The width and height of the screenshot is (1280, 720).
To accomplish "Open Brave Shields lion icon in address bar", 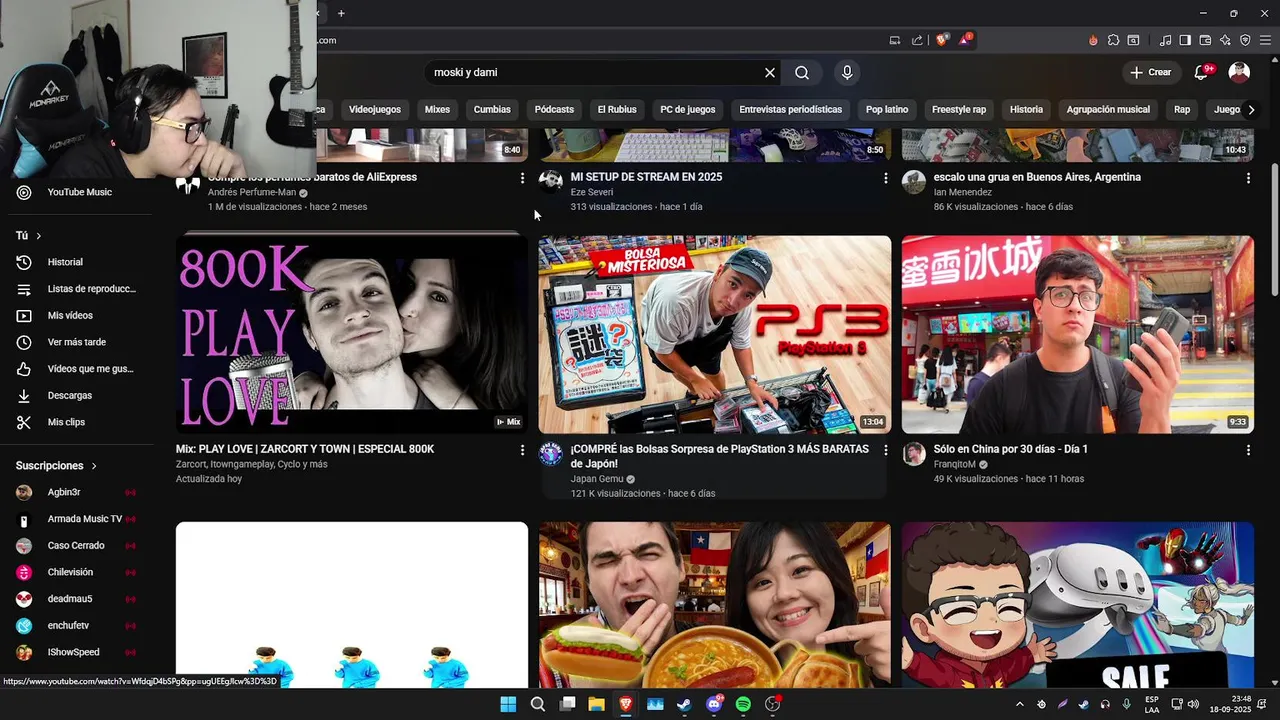I will (942, 40).
